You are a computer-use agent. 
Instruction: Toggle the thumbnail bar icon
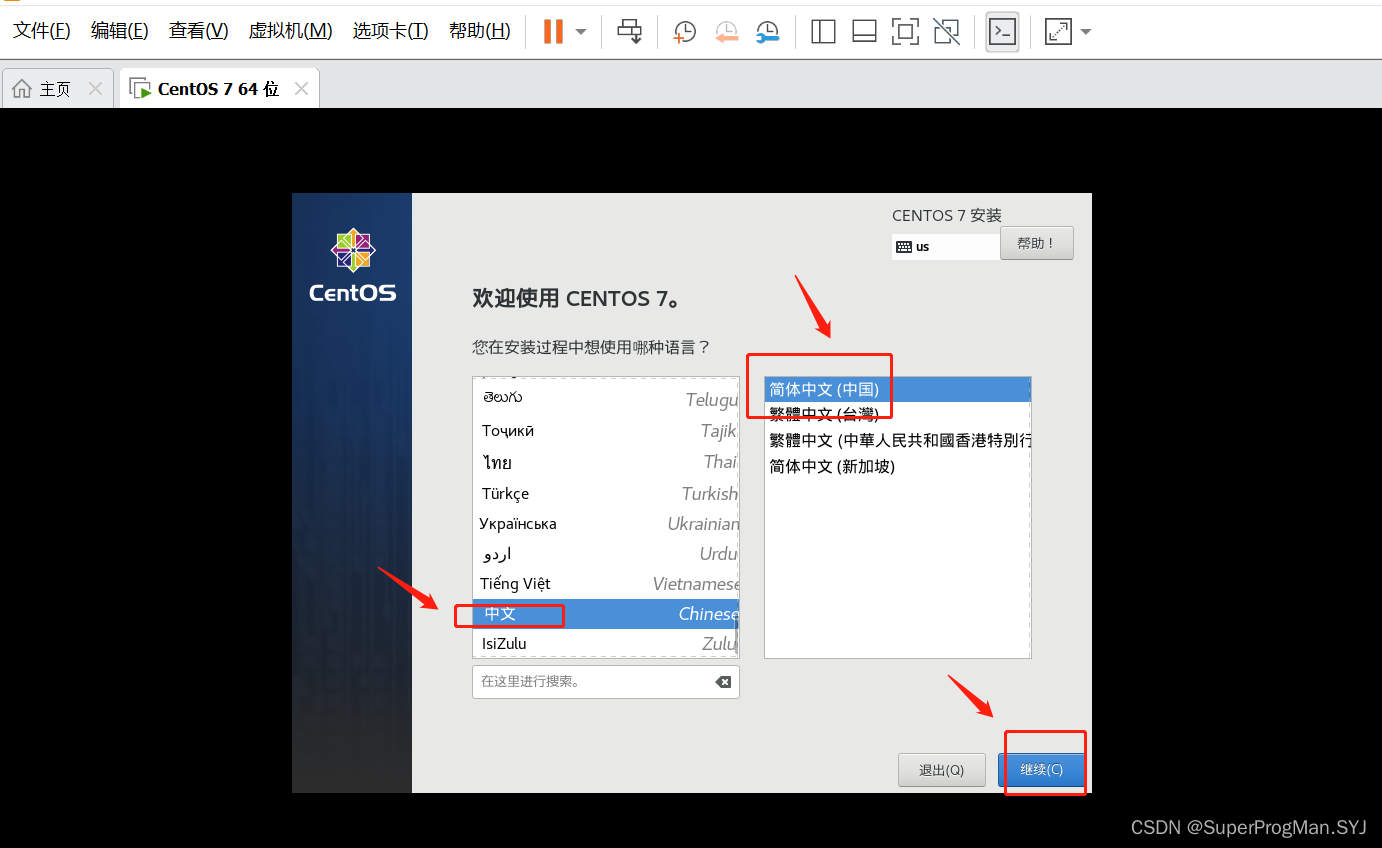[864, 32]
